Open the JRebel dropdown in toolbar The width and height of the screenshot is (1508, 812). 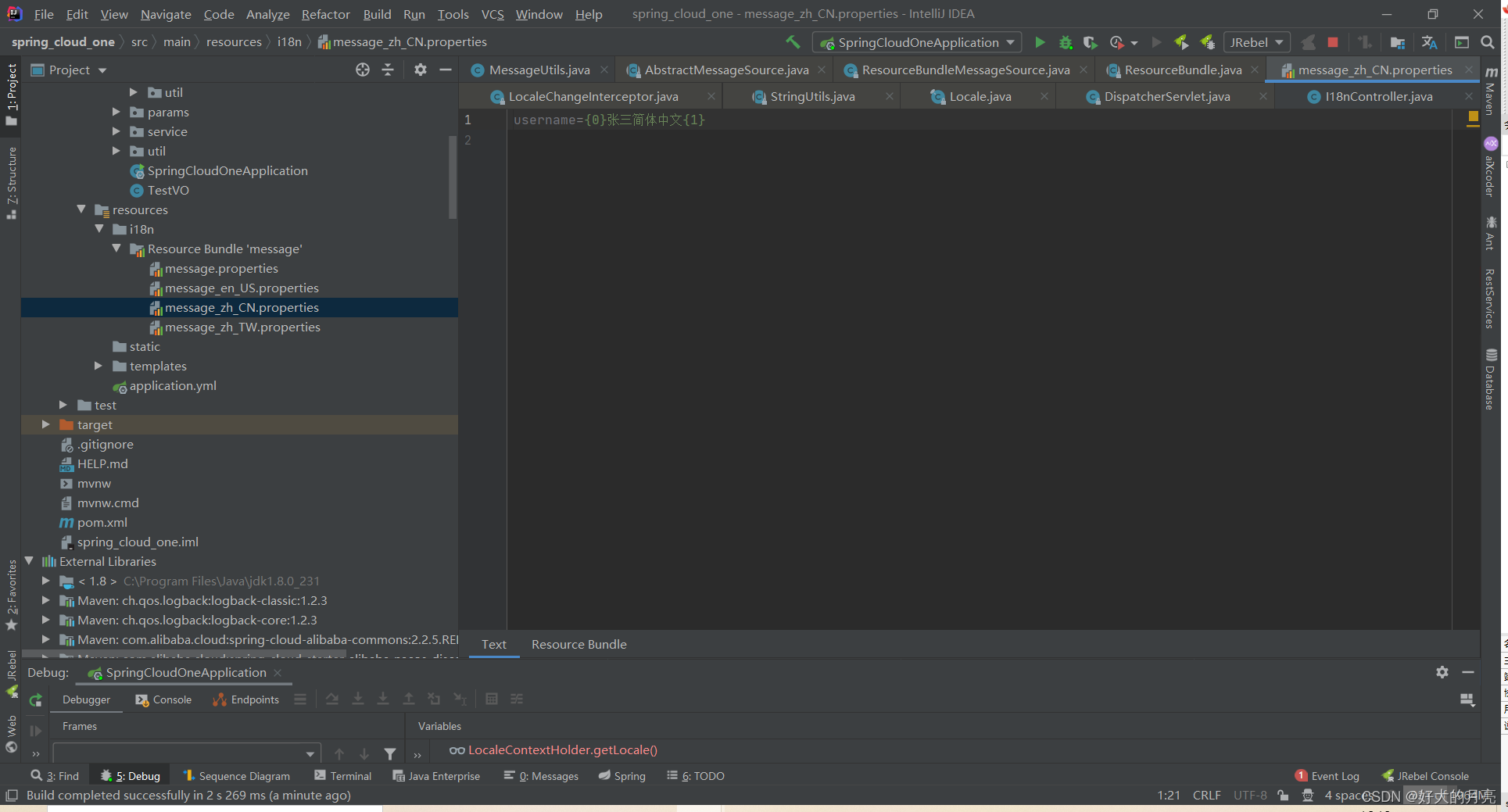pos(1257,42)
